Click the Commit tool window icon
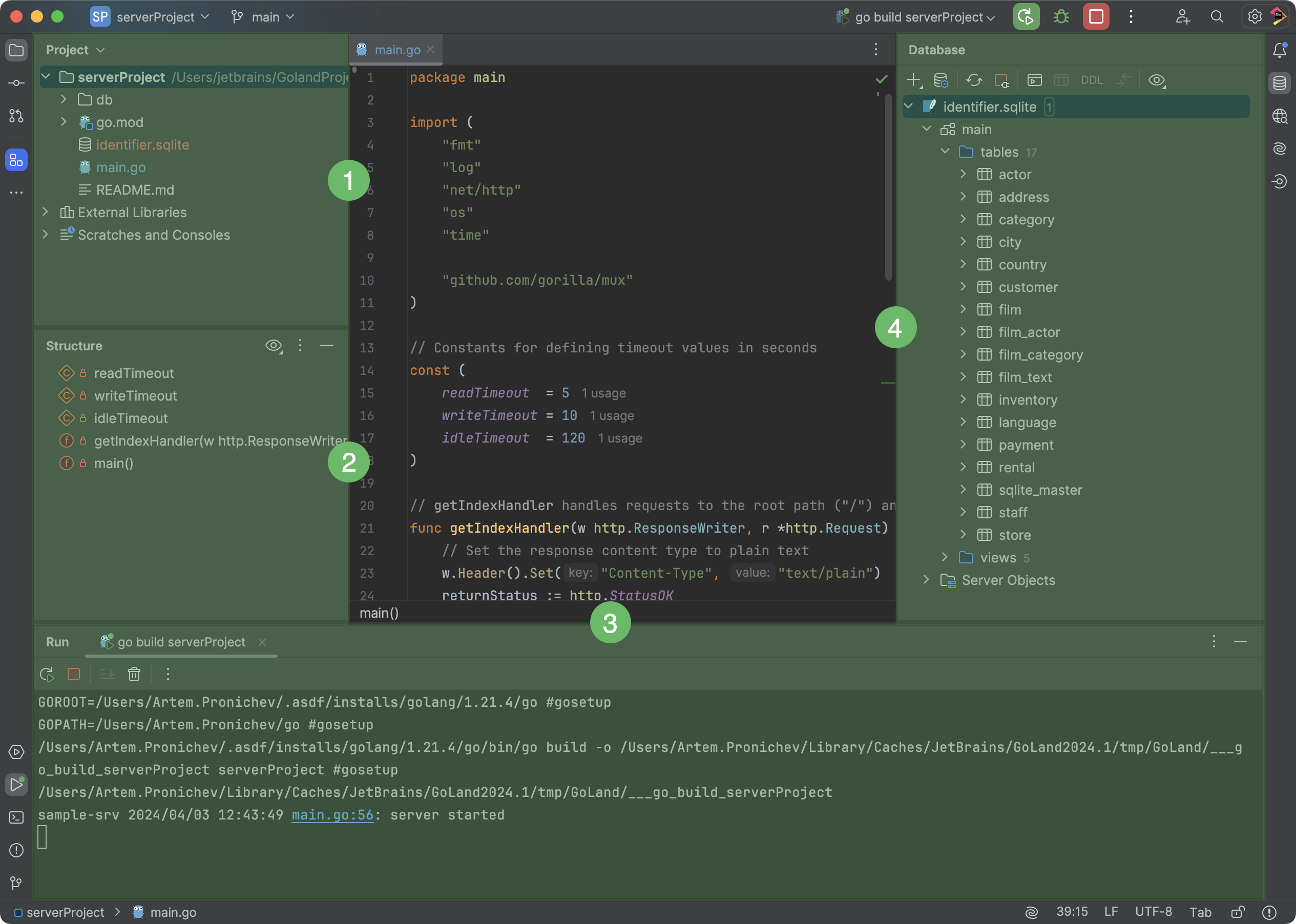Screen dimensions: 1296x924 [16, 82]
